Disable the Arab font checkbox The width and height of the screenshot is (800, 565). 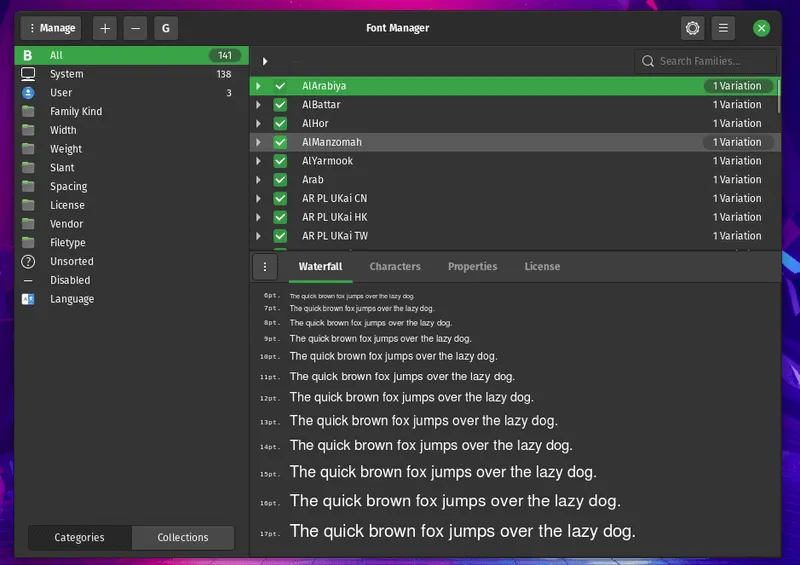tap(280, 180)
